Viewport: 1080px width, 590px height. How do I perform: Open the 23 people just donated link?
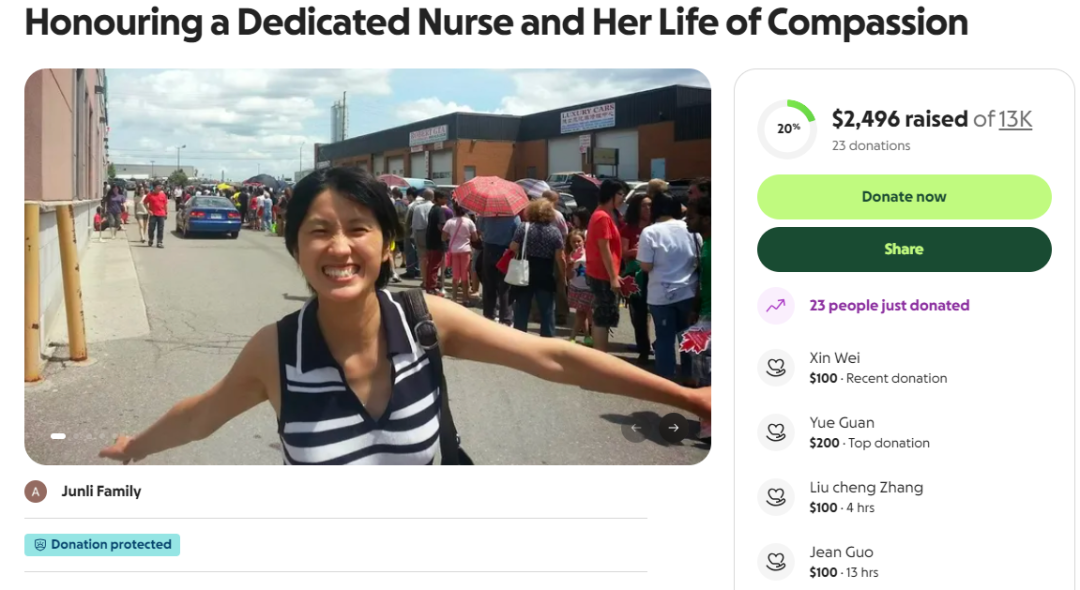click(x=889, y=306)
